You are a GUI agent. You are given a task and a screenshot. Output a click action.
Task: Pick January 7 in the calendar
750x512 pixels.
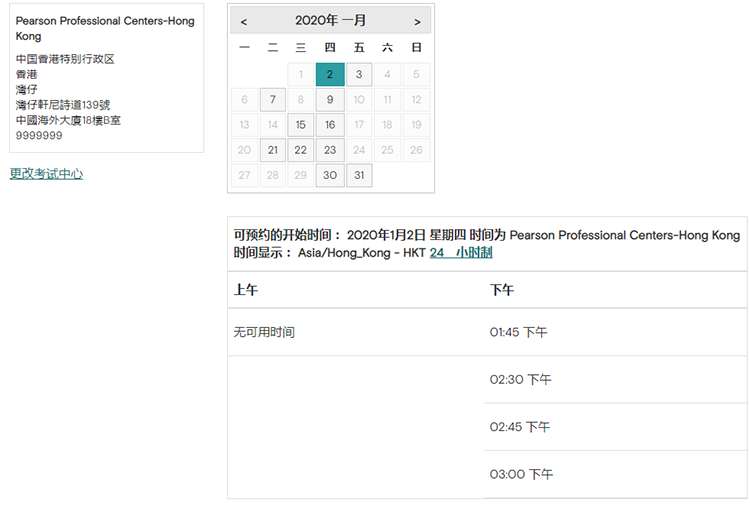coord(272,100)
